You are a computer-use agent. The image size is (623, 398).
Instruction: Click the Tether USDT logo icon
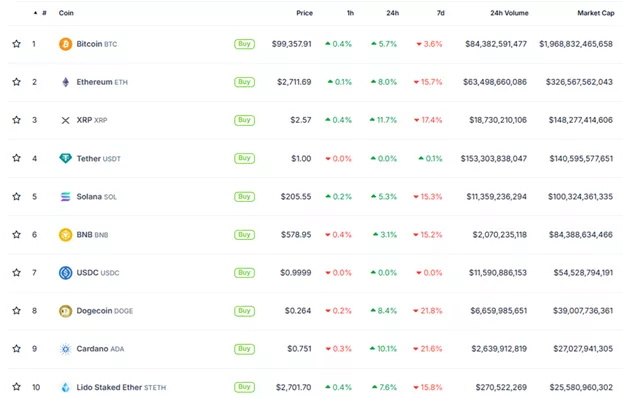pos(66,158)
